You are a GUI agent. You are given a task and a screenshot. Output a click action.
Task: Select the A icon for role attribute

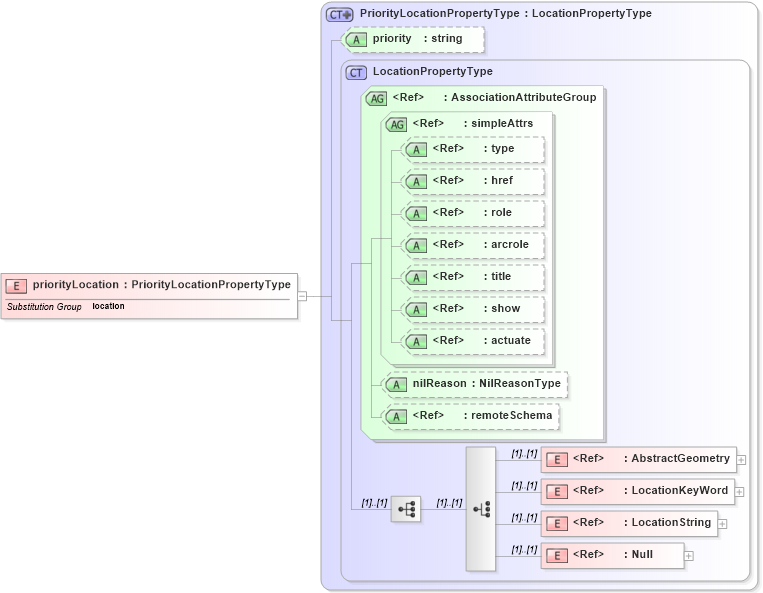click(416, 214)
